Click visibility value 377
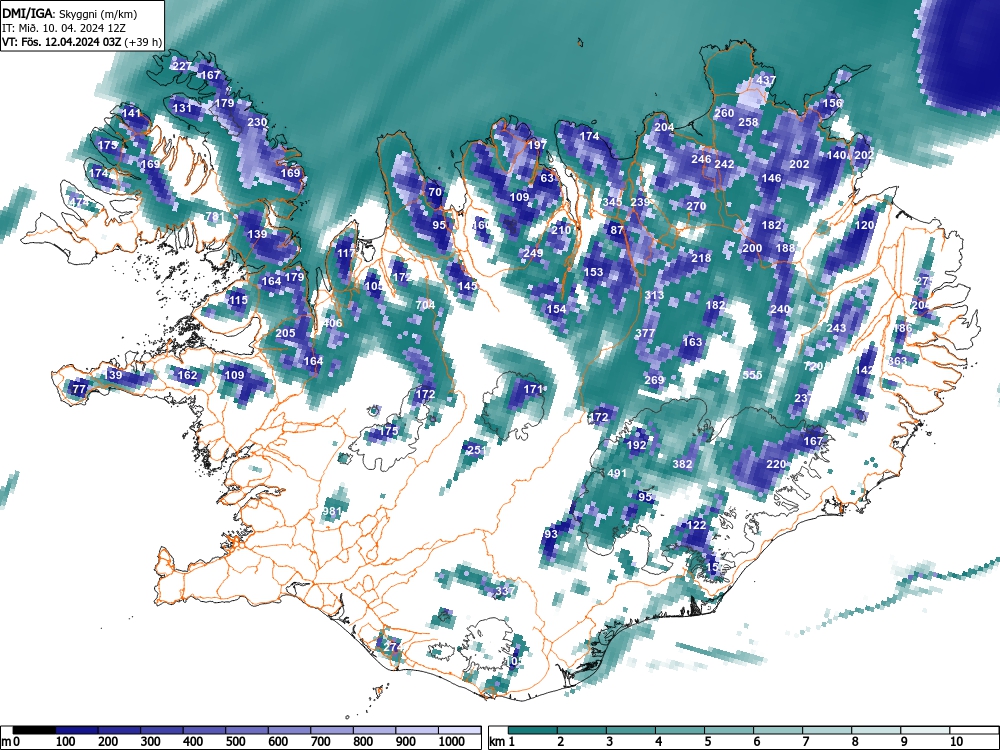This screenshot has height=750, width=1000. (645, 333)
